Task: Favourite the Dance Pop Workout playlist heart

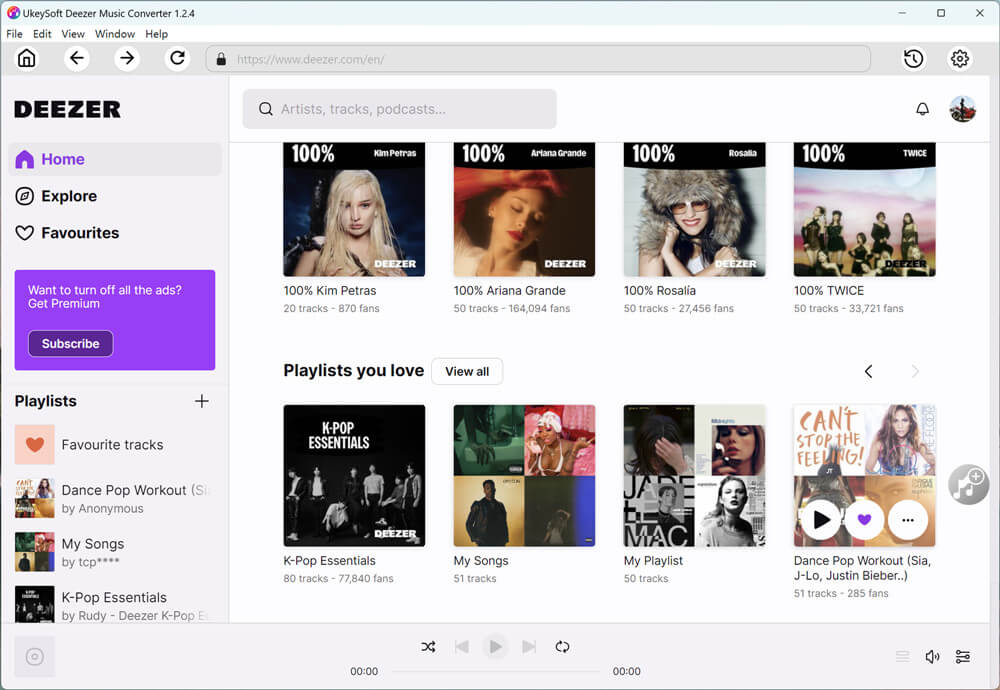Action: point(864,519)
